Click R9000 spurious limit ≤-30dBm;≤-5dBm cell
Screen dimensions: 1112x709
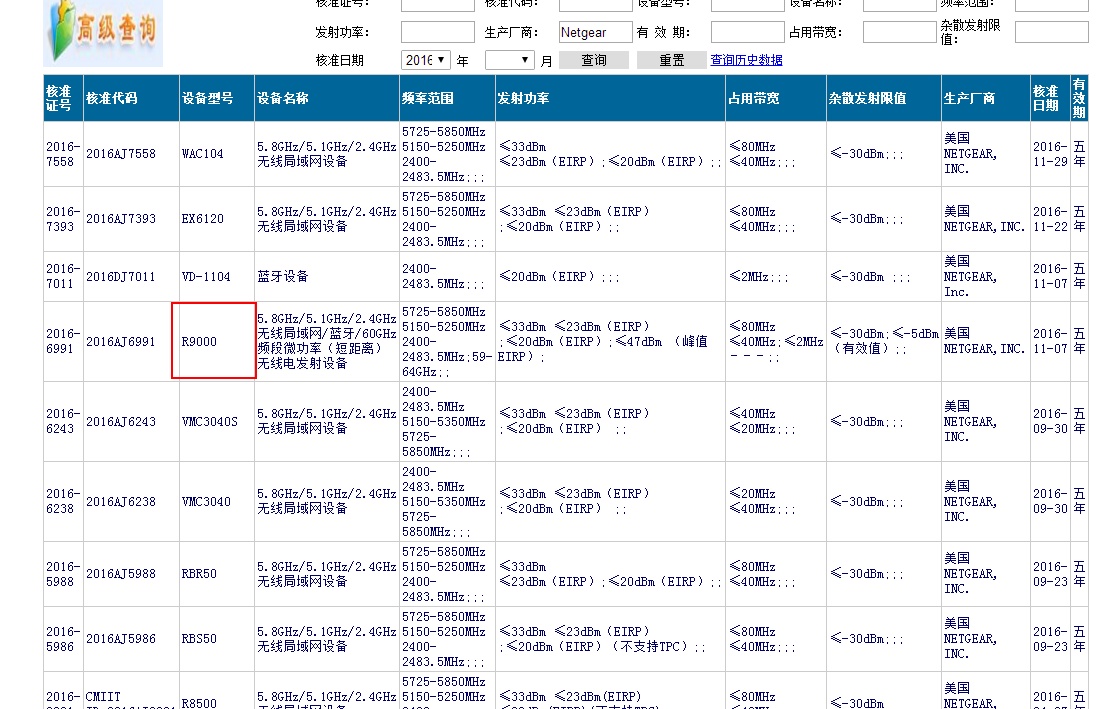pos(884,341)
